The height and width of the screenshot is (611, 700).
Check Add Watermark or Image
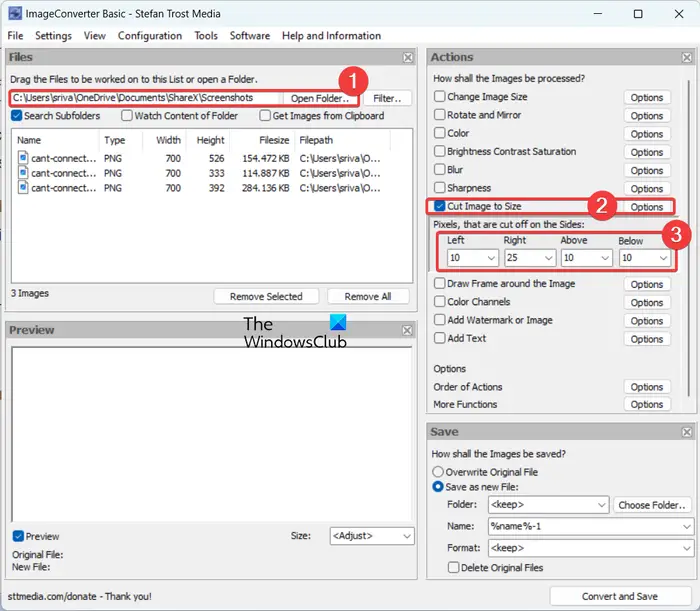440,320
